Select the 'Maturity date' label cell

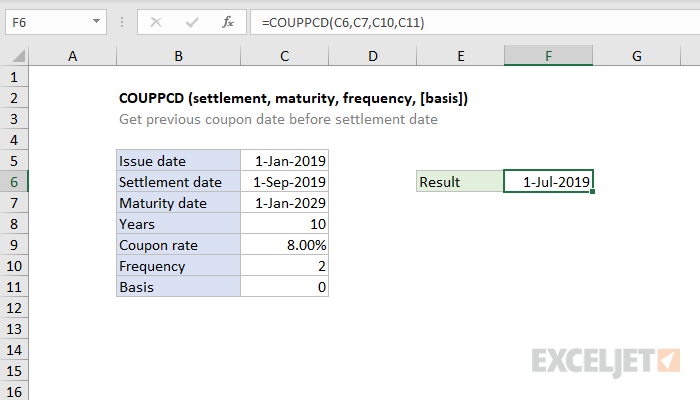pyautogui.click(x=178, y=203)
